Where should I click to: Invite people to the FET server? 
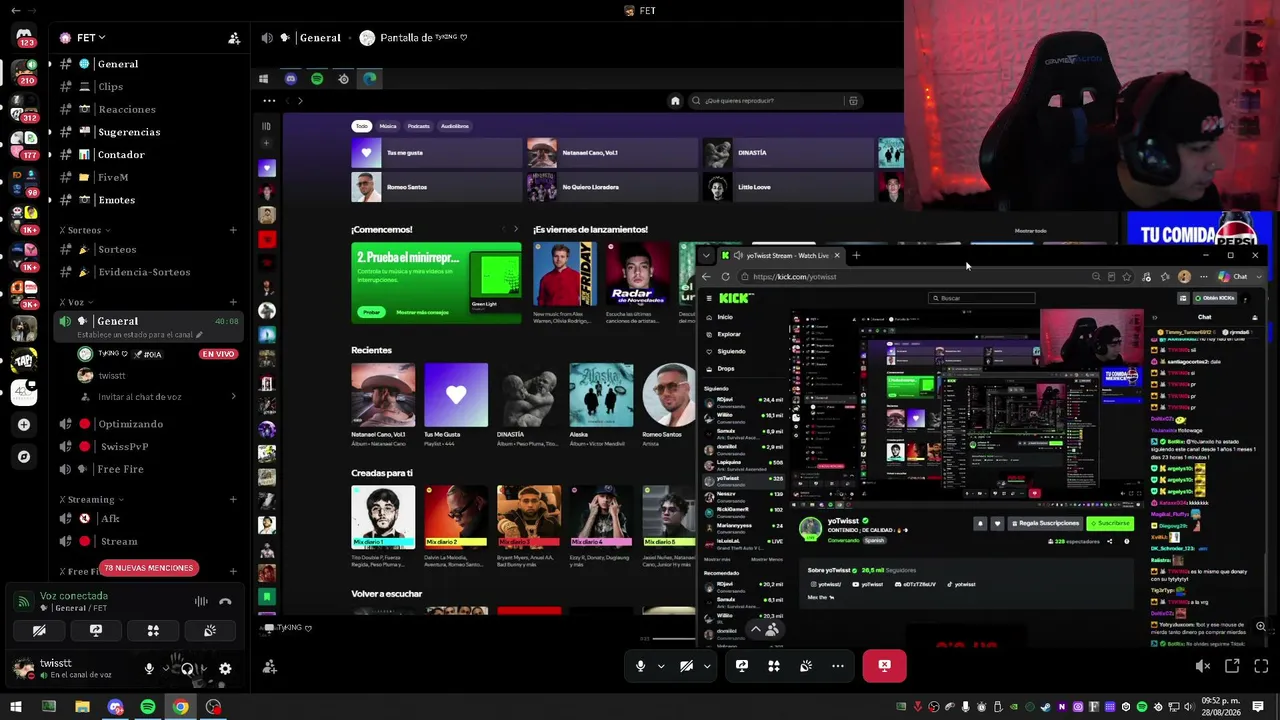pos(234,38)
